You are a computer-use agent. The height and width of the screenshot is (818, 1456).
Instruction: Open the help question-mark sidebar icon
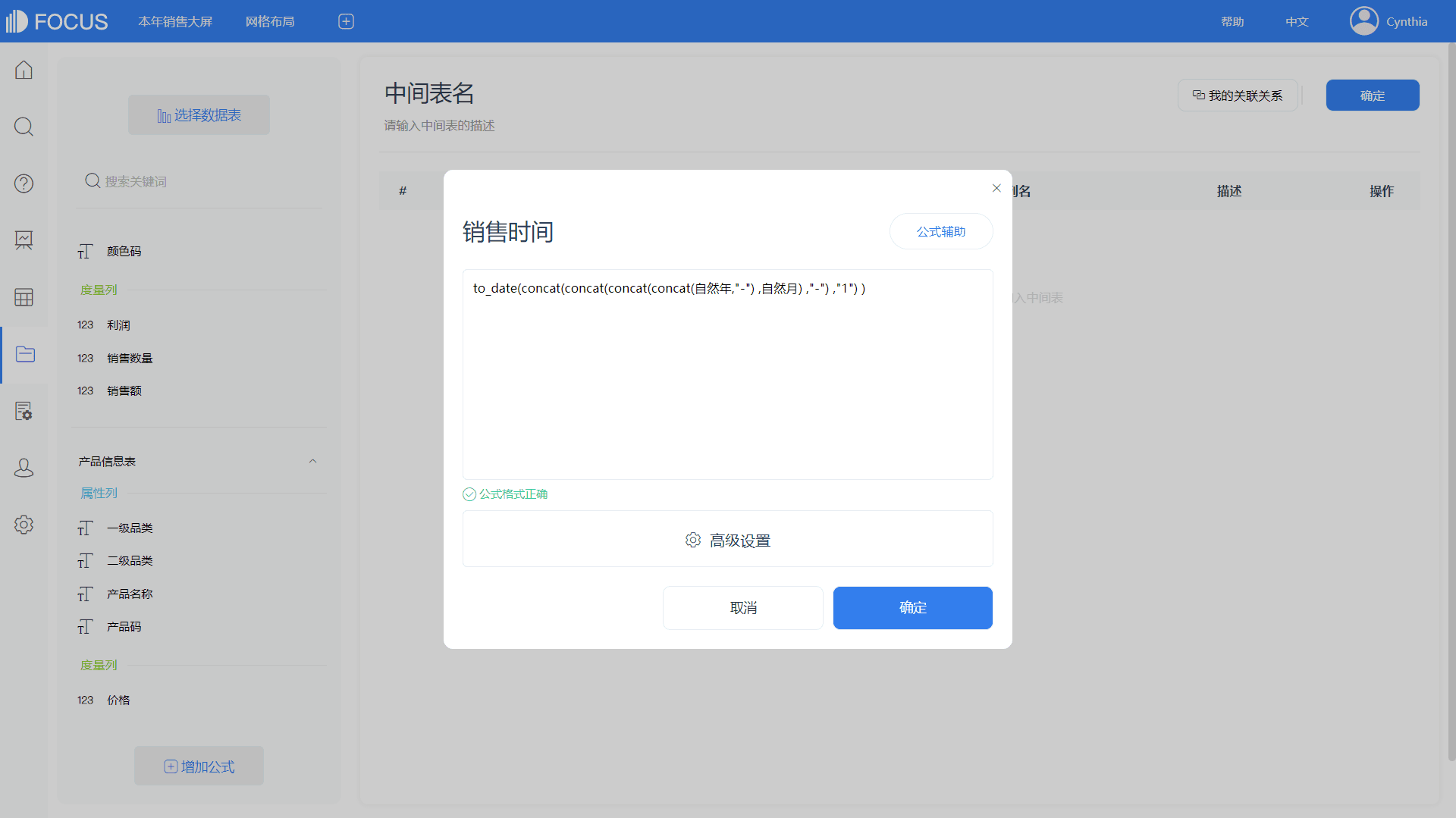point(24,183)
